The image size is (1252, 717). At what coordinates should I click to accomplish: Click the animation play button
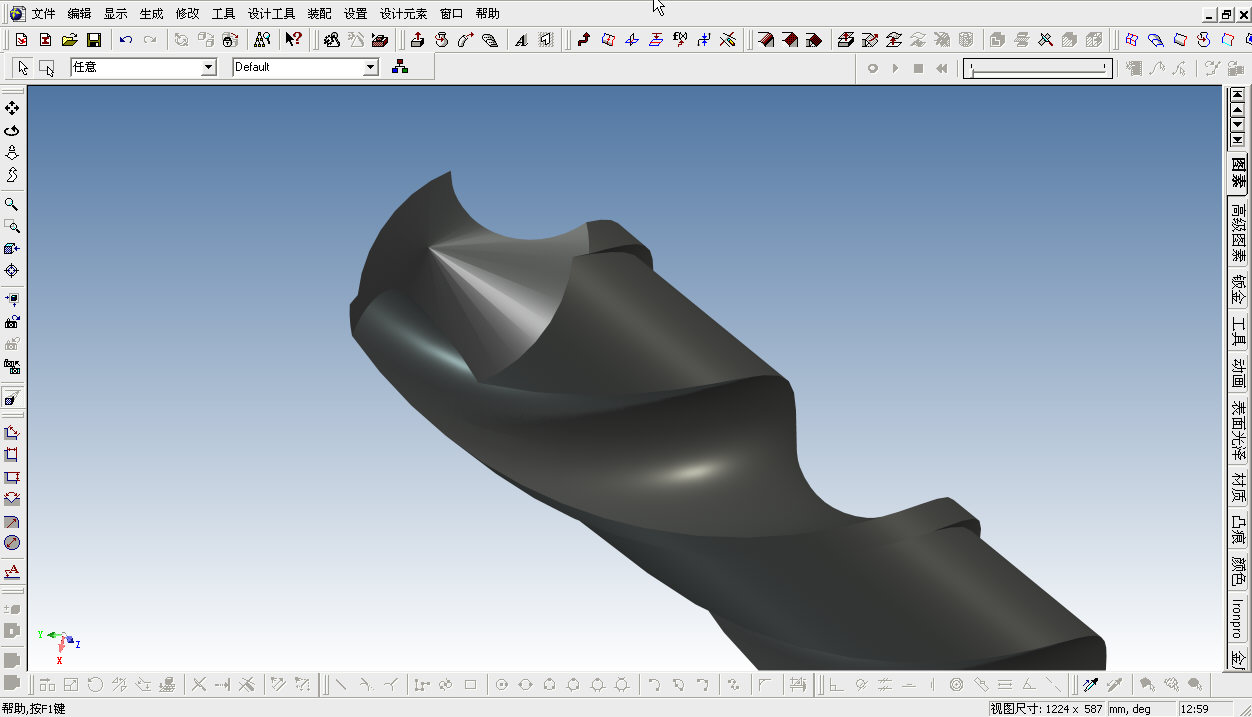coord(895,68)
